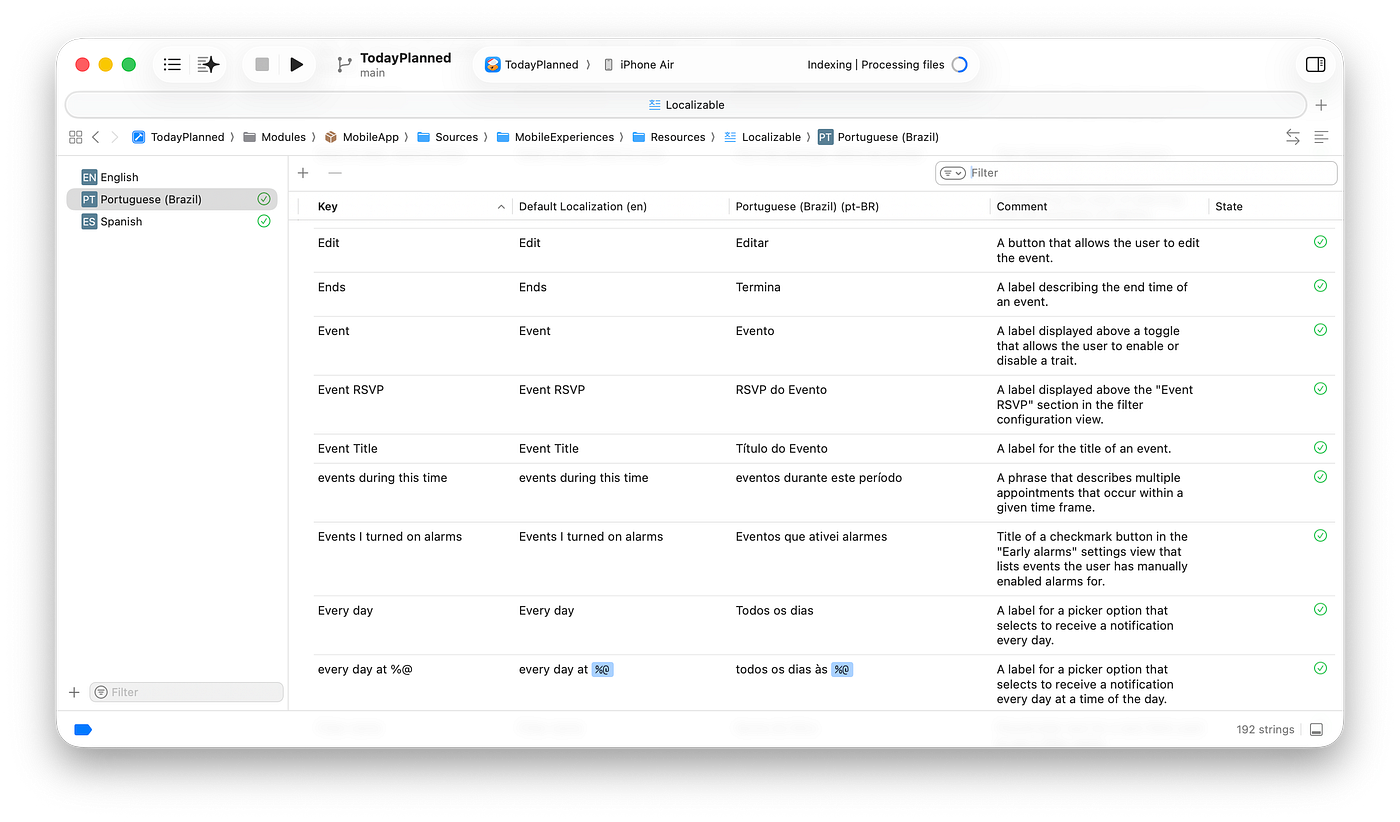Screen dimensions: 1400x822
Task: Toggle the navigator sidebar list icon
Action: 172,64
